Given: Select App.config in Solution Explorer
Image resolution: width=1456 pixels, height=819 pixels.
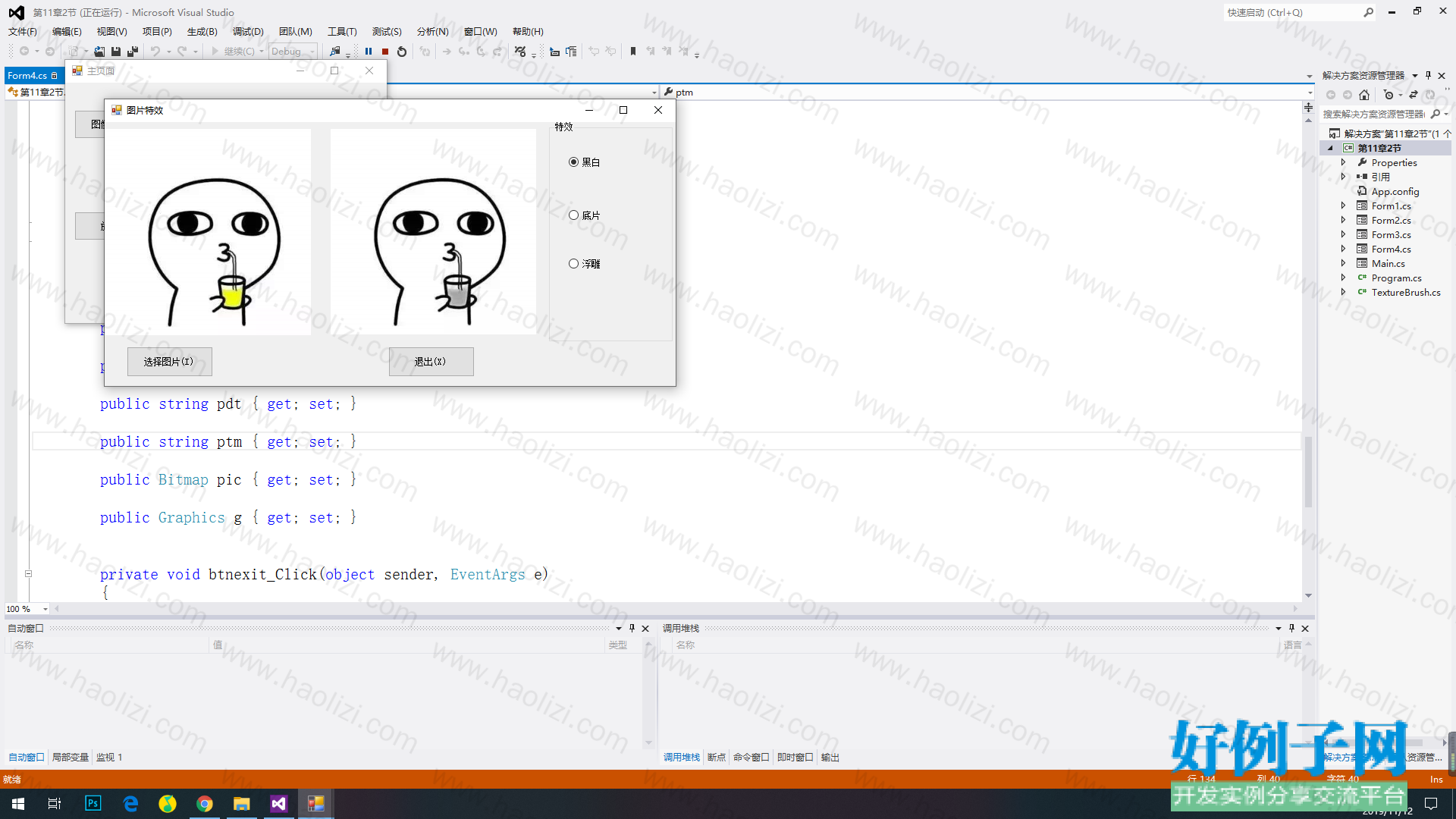Looking at the screenshot, I should tap(1395, 191).
